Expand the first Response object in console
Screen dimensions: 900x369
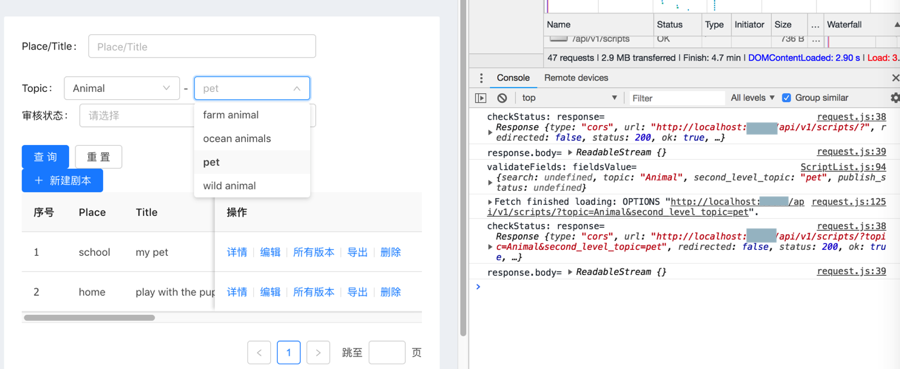point(490,133)
